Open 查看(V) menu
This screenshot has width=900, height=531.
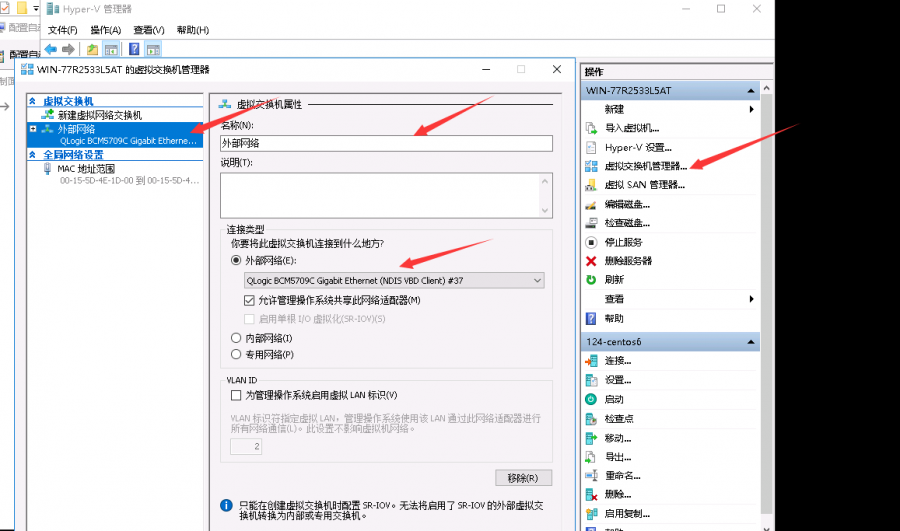[x=149, y=30]
